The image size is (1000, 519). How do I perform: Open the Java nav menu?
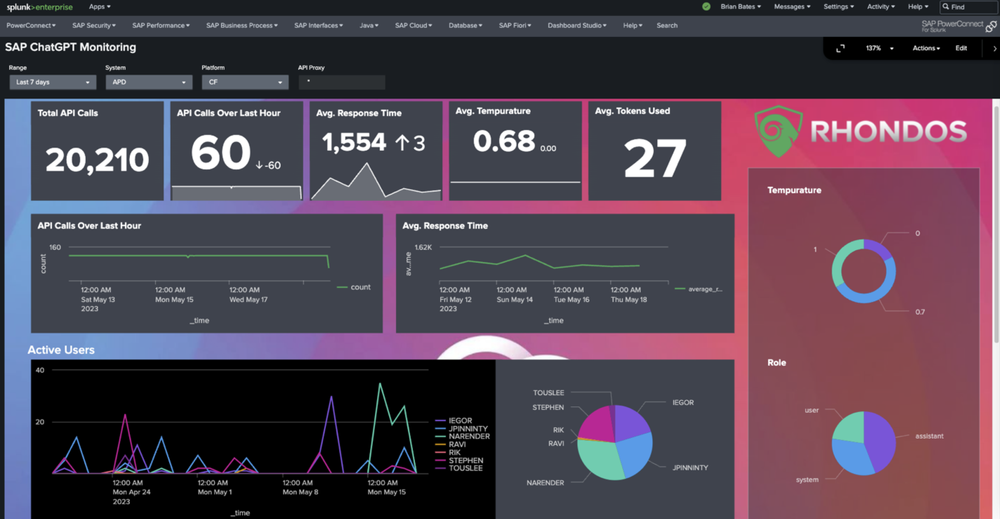[x=369, y=26]
